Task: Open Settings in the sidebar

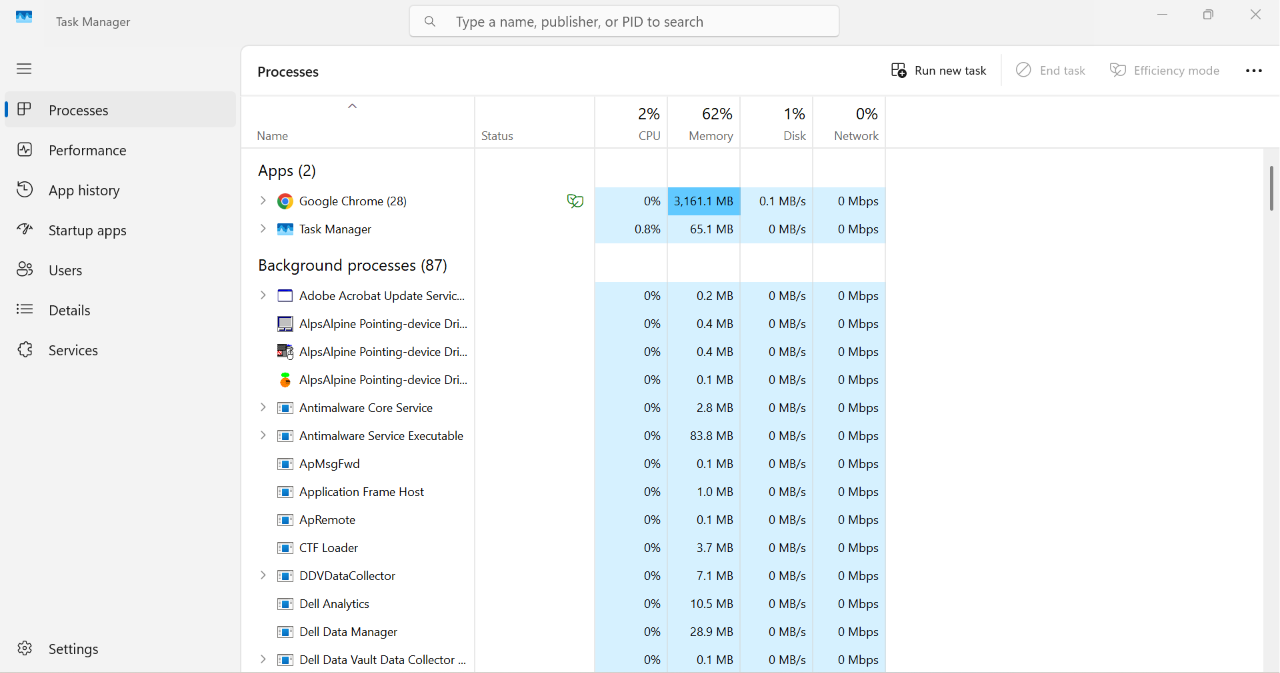Action: (121, 649)
